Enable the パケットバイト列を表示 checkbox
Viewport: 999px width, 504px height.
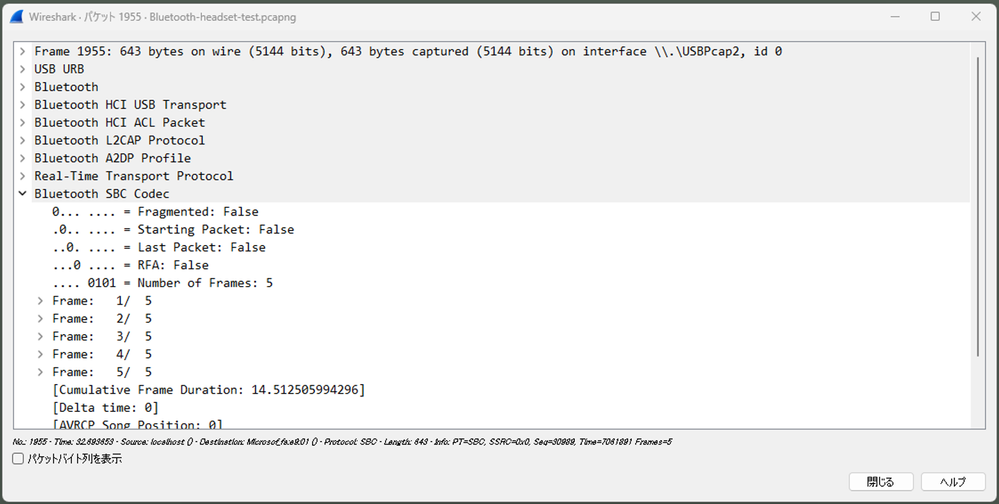(18, 458)
